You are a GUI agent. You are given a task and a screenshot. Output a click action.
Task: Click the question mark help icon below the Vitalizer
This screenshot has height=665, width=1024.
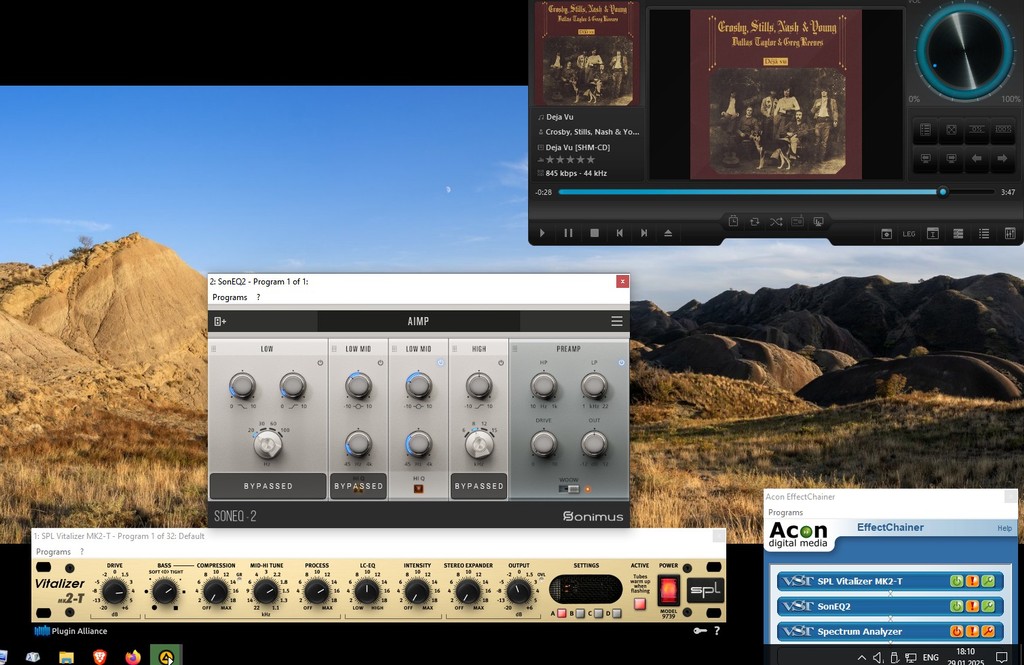(717, 630)
